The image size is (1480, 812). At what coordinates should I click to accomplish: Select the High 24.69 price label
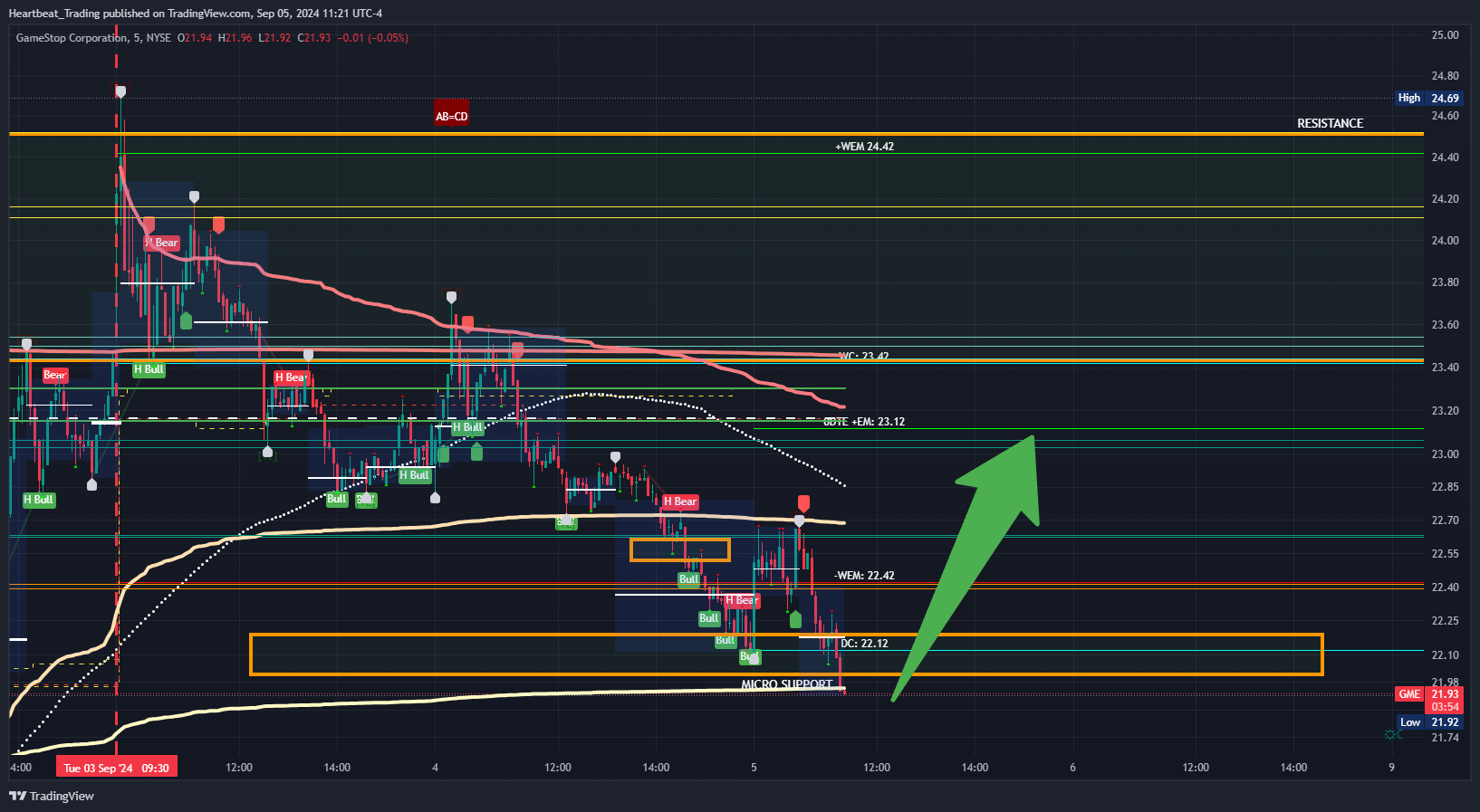pyautogui.click(x=1429, y=98)
